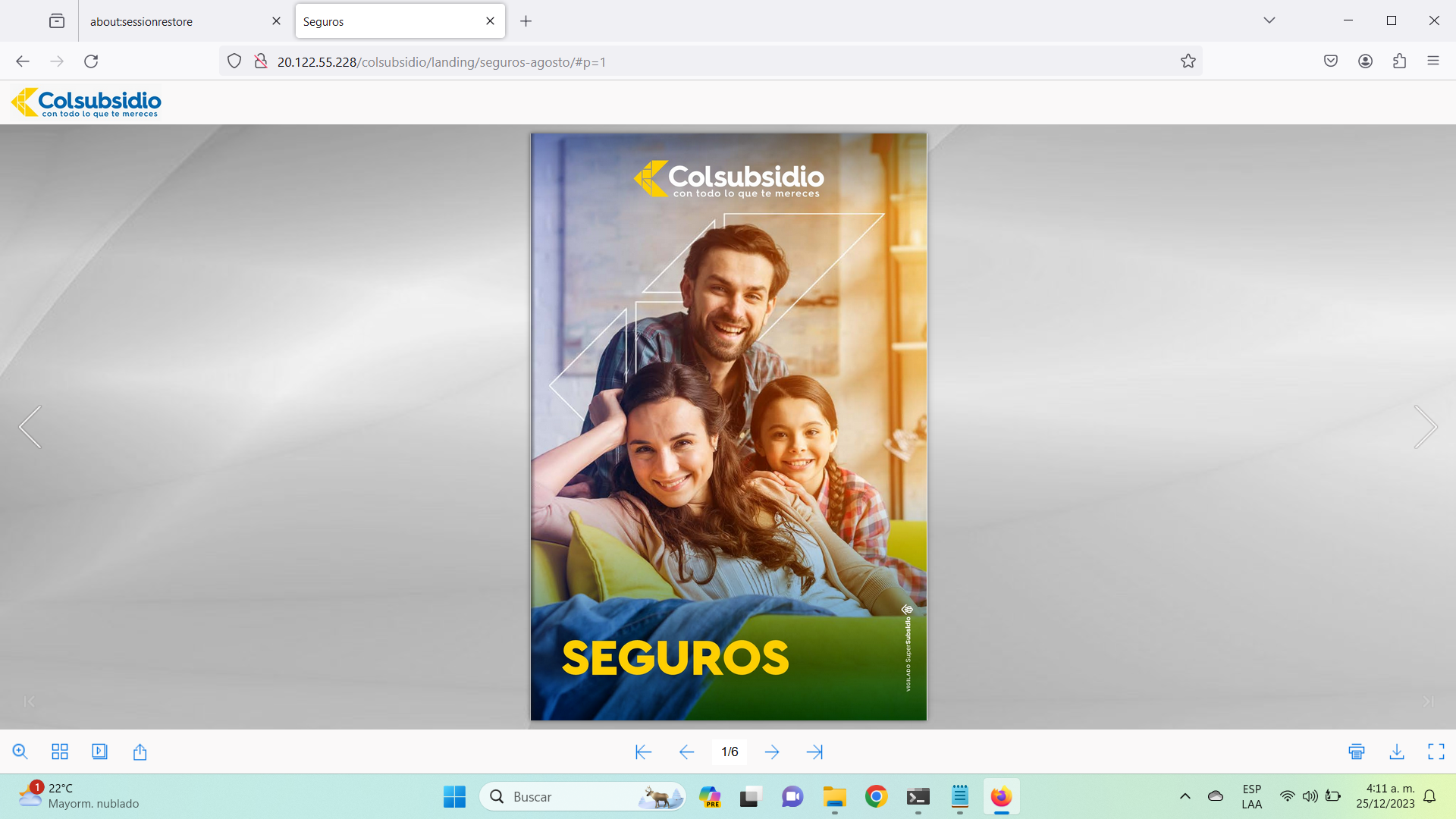
Task: Toggle fullscreen mode for flipbook
Action: 1436,752
